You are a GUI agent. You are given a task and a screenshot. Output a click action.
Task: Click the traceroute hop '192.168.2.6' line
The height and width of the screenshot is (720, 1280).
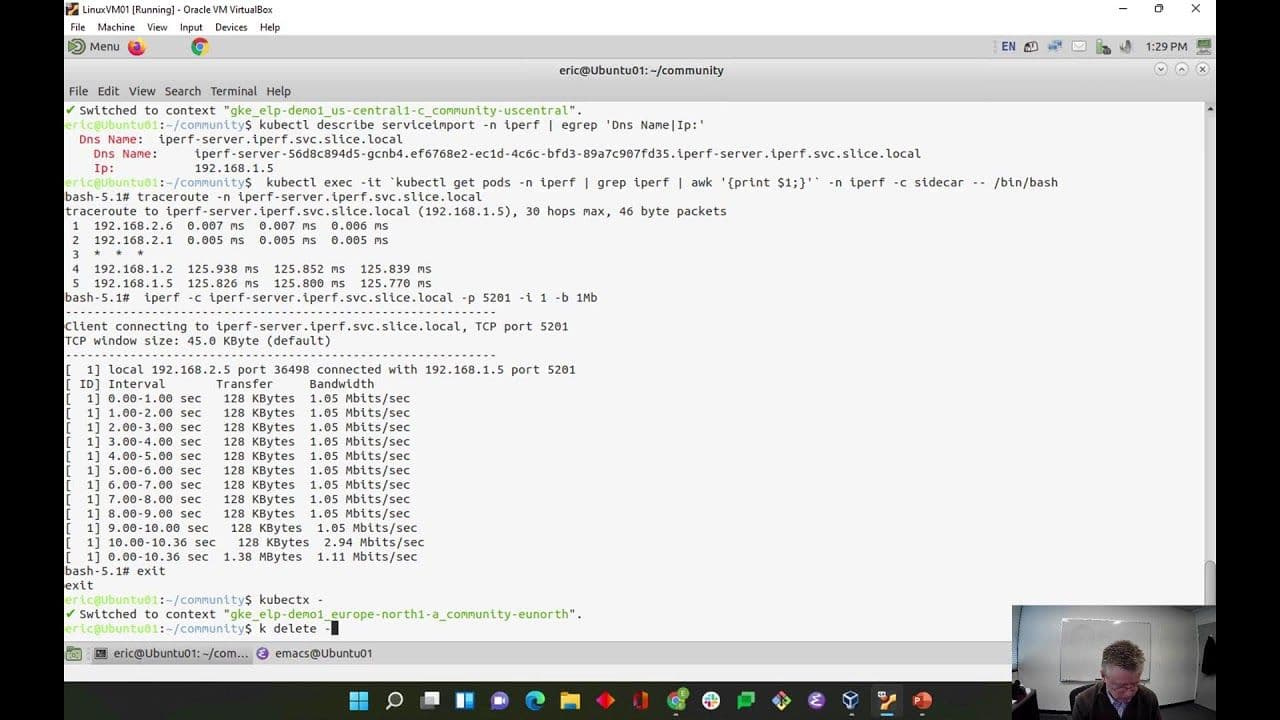tap(230, 226)
